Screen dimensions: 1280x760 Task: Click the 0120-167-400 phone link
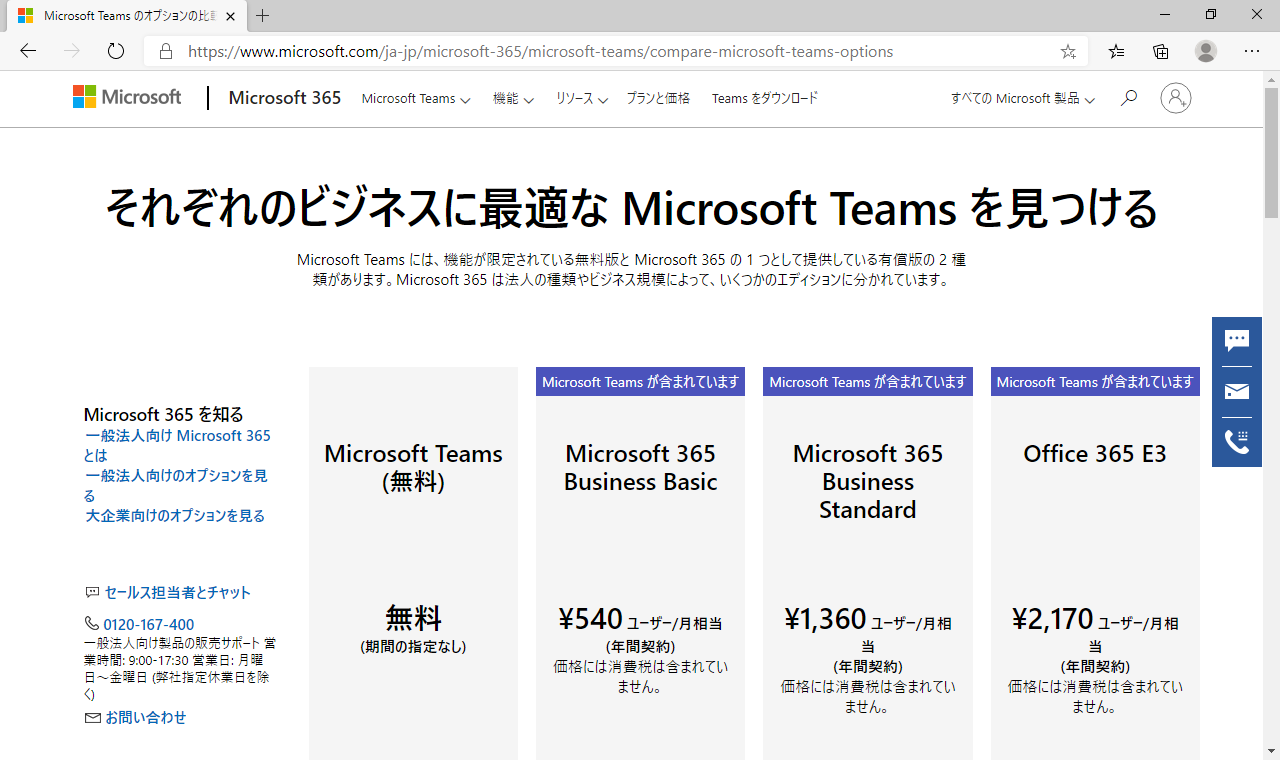point(149,624)
